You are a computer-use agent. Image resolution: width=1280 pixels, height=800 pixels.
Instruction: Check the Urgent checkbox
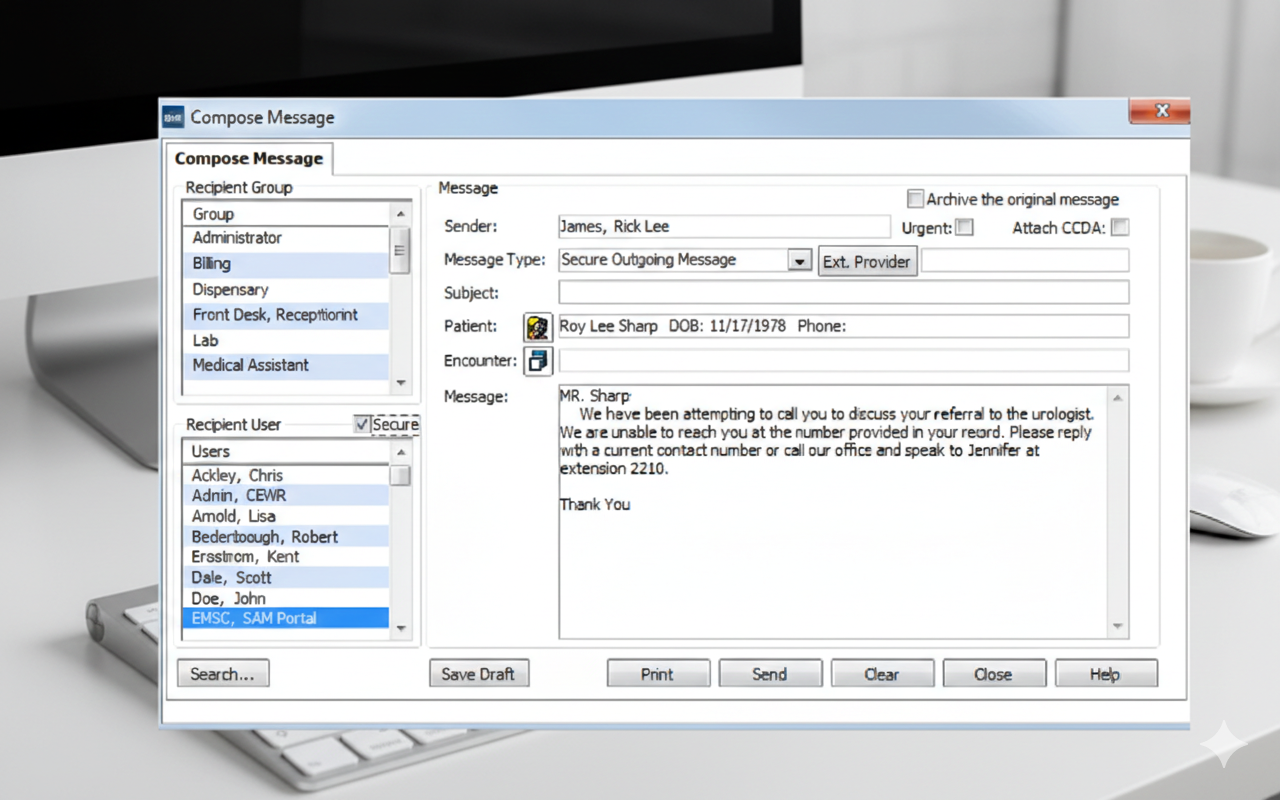(x=964, y=227)
